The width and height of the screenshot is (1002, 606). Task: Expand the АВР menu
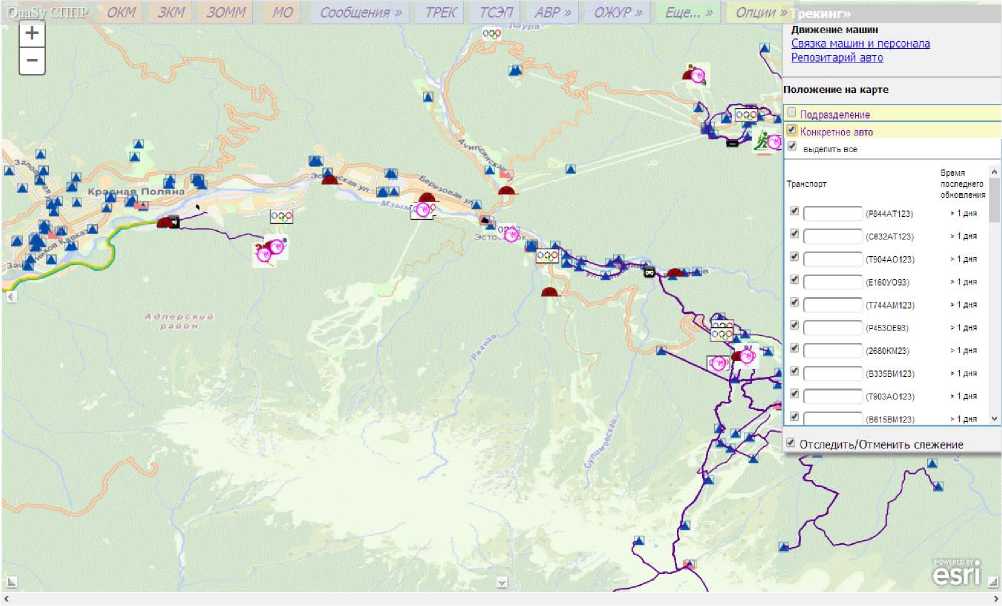553,13
